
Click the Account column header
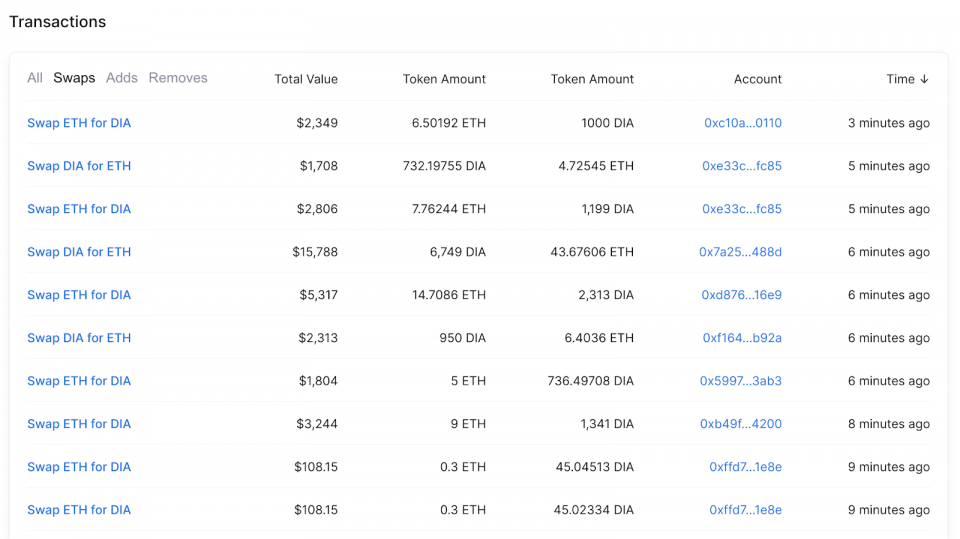(757, 79)
